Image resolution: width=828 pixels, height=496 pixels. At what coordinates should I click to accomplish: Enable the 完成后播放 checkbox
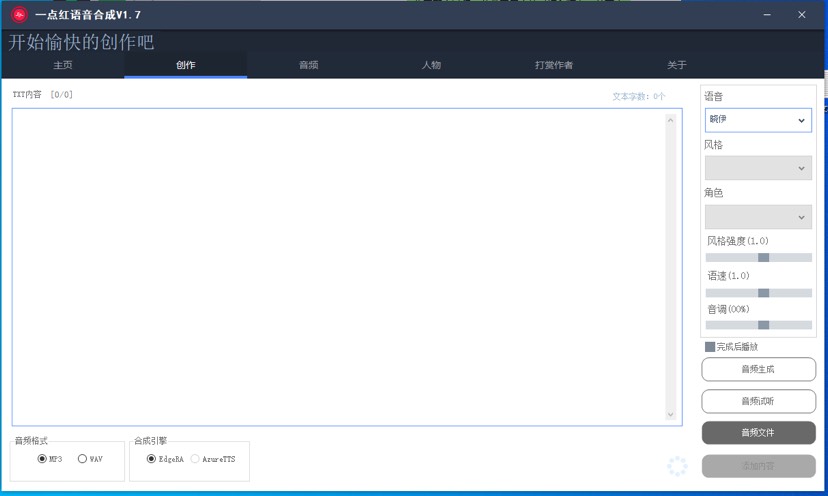coord(710,347)
